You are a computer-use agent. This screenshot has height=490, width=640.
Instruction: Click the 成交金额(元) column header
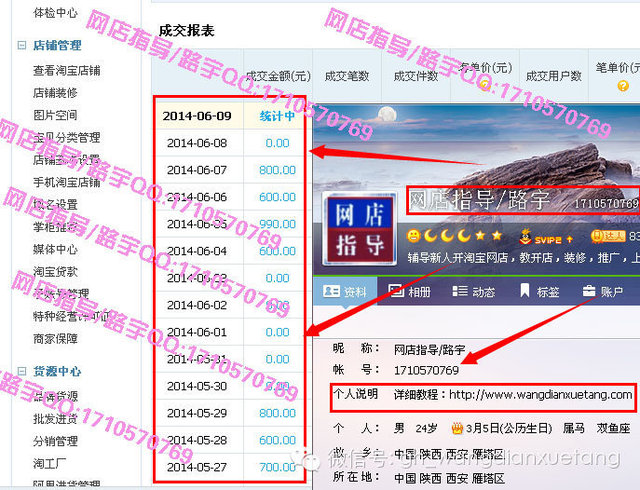pyautogui.click(x=278, y=76)
